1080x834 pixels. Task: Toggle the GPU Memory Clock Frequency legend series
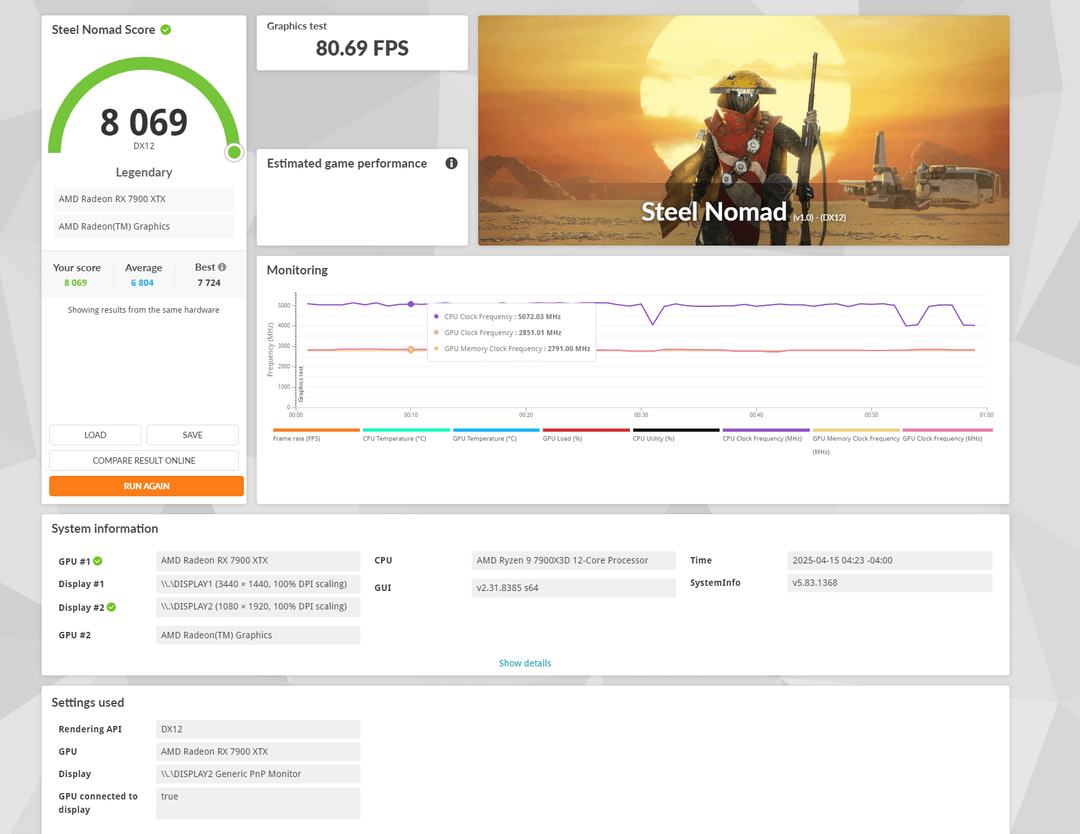(x=856, y=441)
